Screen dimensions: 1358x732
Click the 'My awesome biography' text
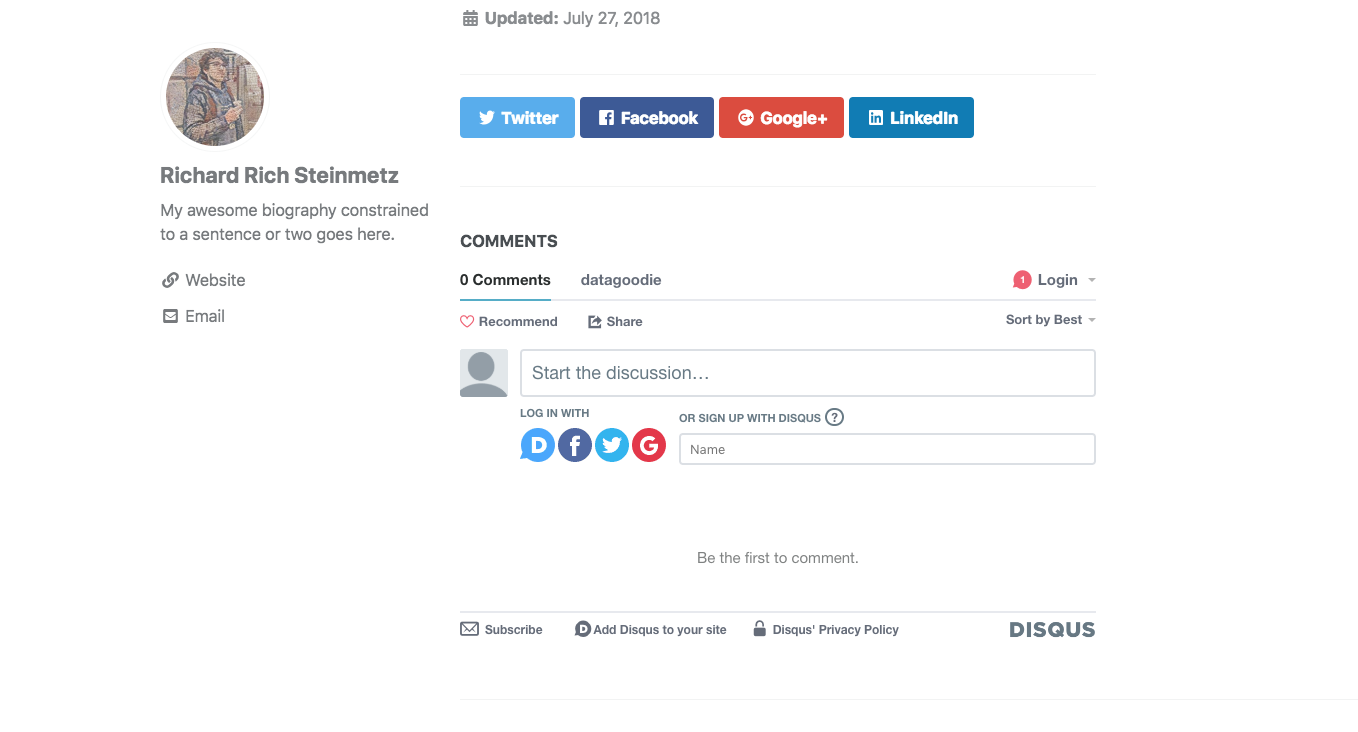click(x=294, y=222)
